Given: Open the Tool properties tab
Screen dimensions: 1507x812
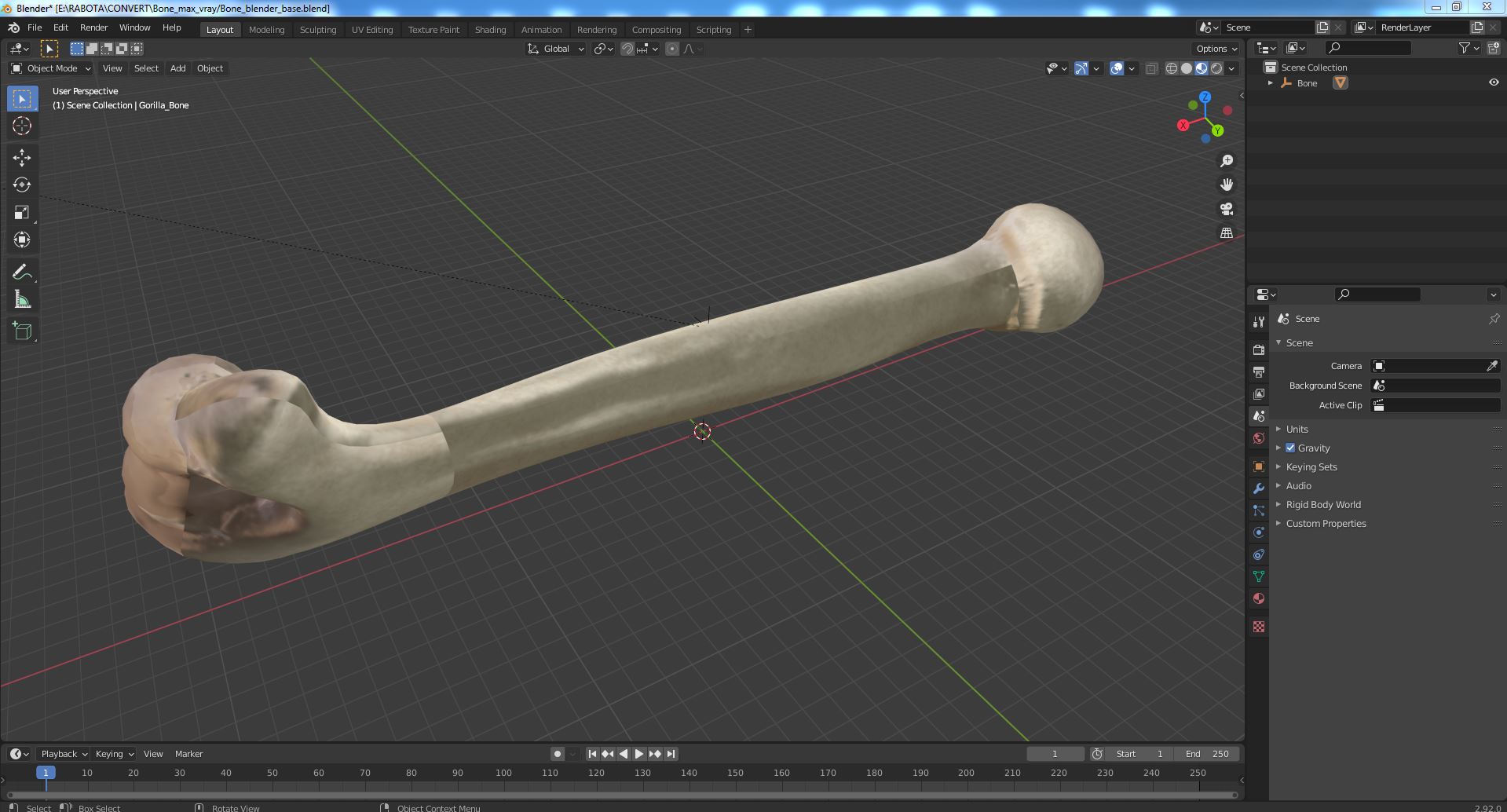Looking at the screenshot, I should [x=1259, y=321].
